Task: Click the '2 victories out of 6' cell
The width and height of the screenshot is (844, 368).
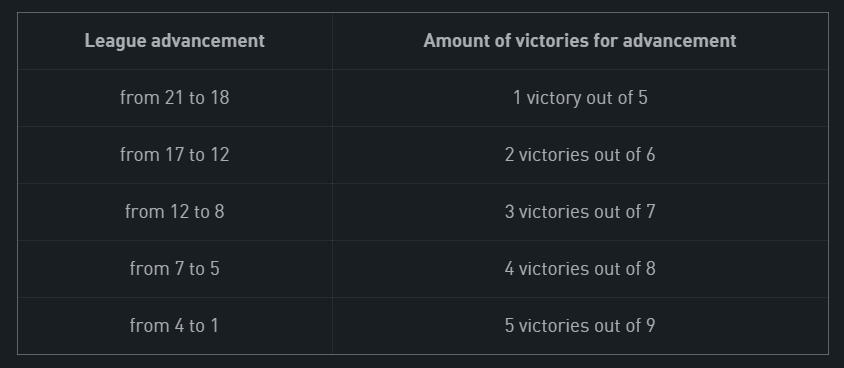Action: point(580,155)
